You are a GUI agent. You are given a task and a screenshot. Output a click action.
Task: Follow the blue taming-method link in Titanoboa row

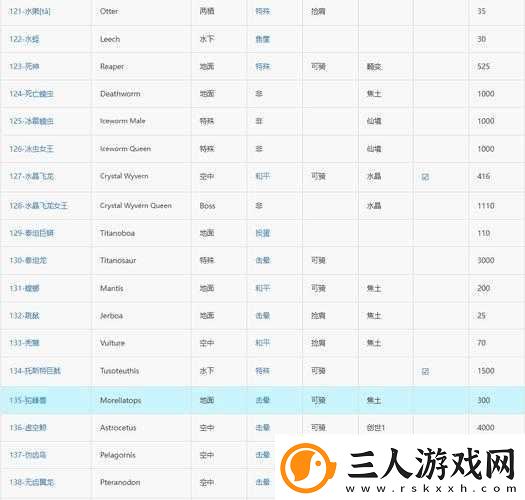pos(262,233)
